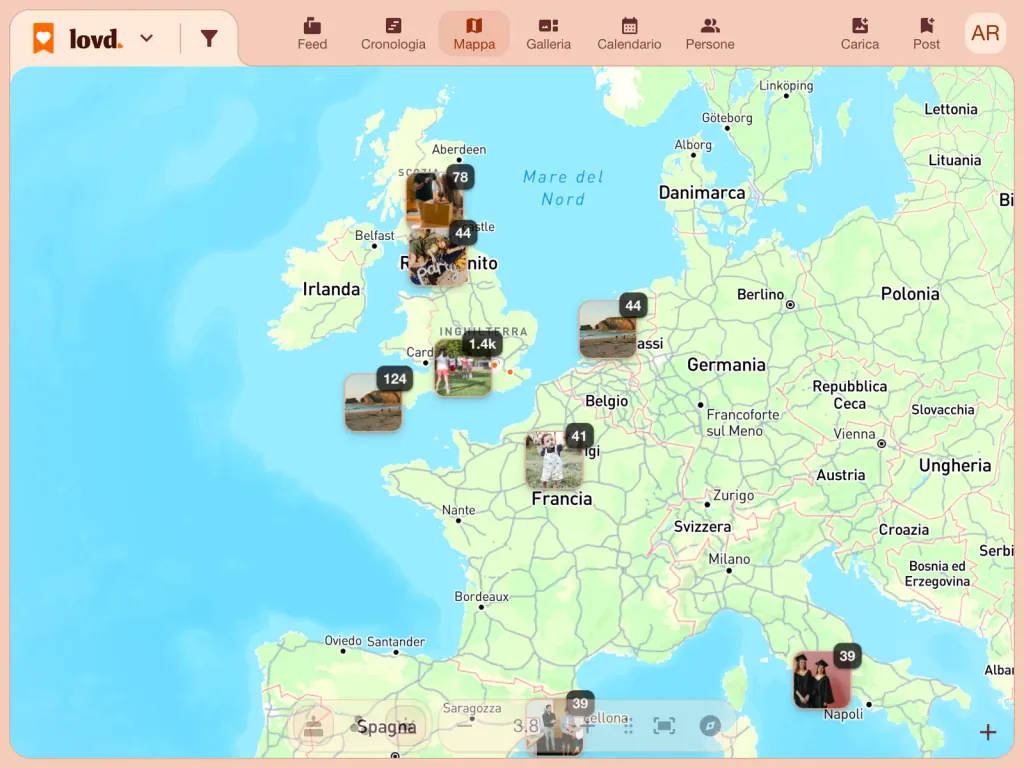The image size is (1024, 768).
Task: Click the Francia country label
Action: (562, 499)
